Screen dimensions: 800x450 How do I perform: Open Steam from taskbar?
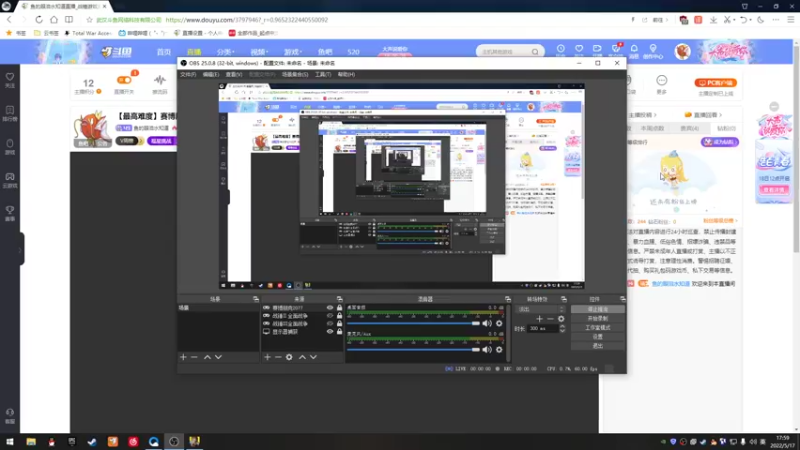pyautogui.click(x=92, y=442)
